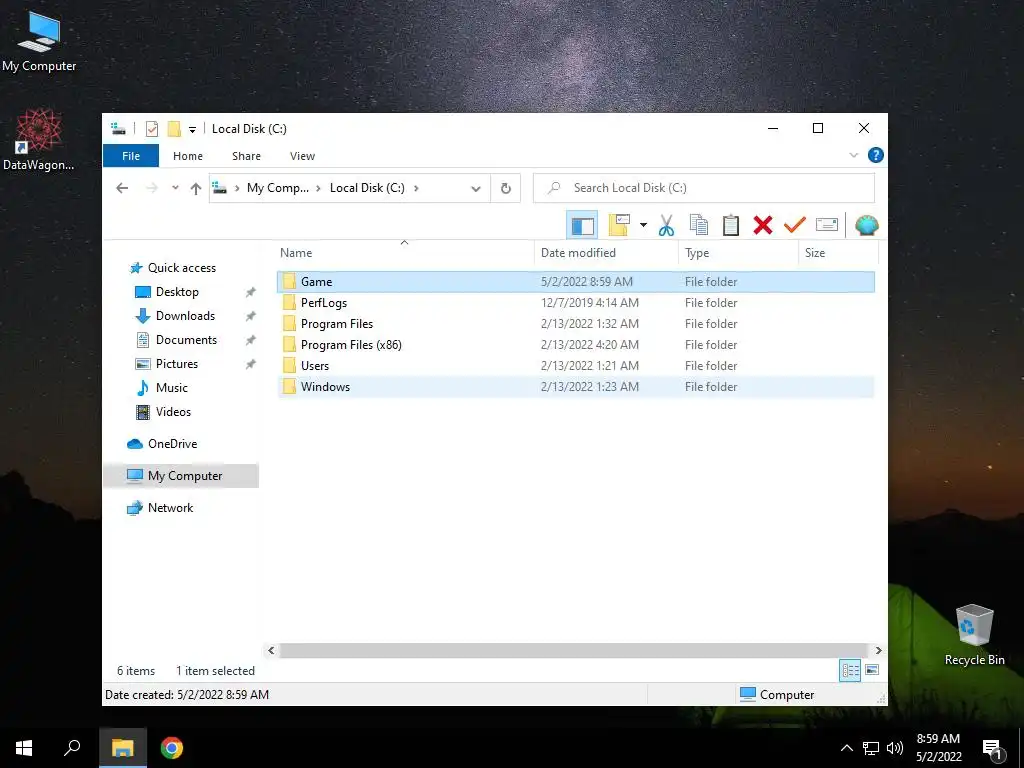Viewport: 1024px width, 768px height.
Task: Click the Copy icon in toolbar
Action: tap(699, 225)
